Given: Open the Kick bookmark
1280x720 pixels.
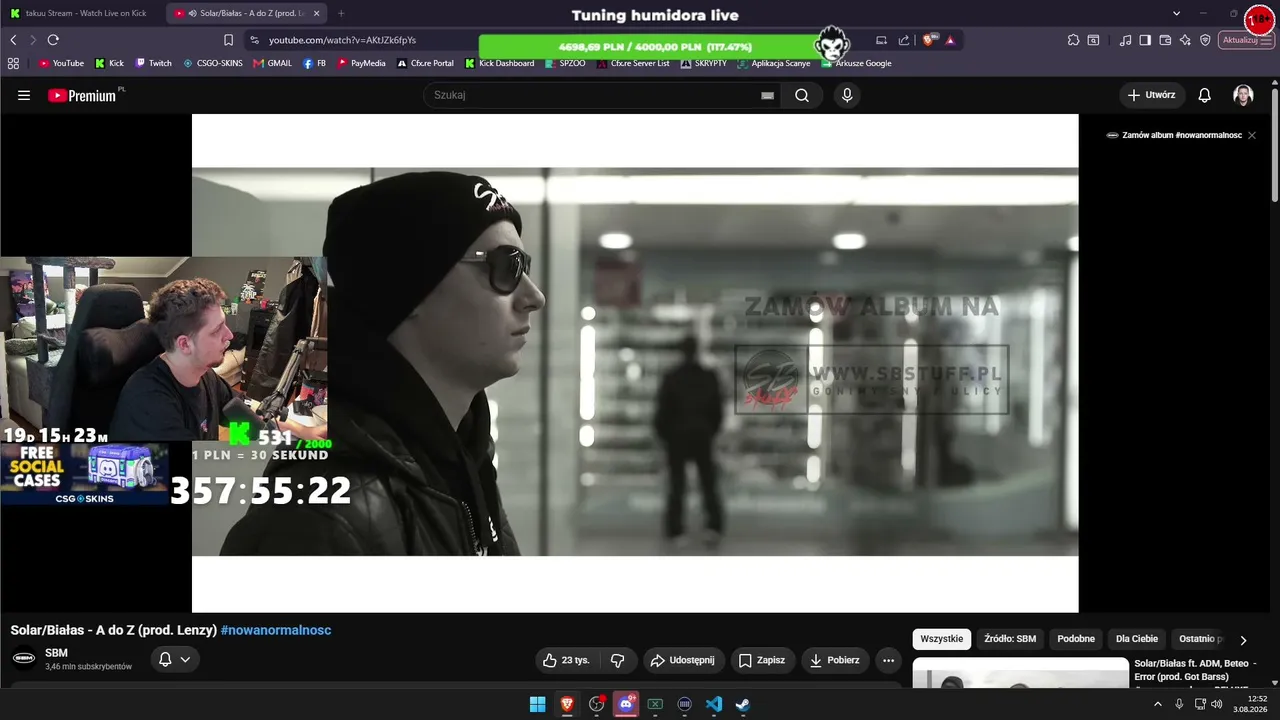Looking at the screenshot, I should (109, 63).
